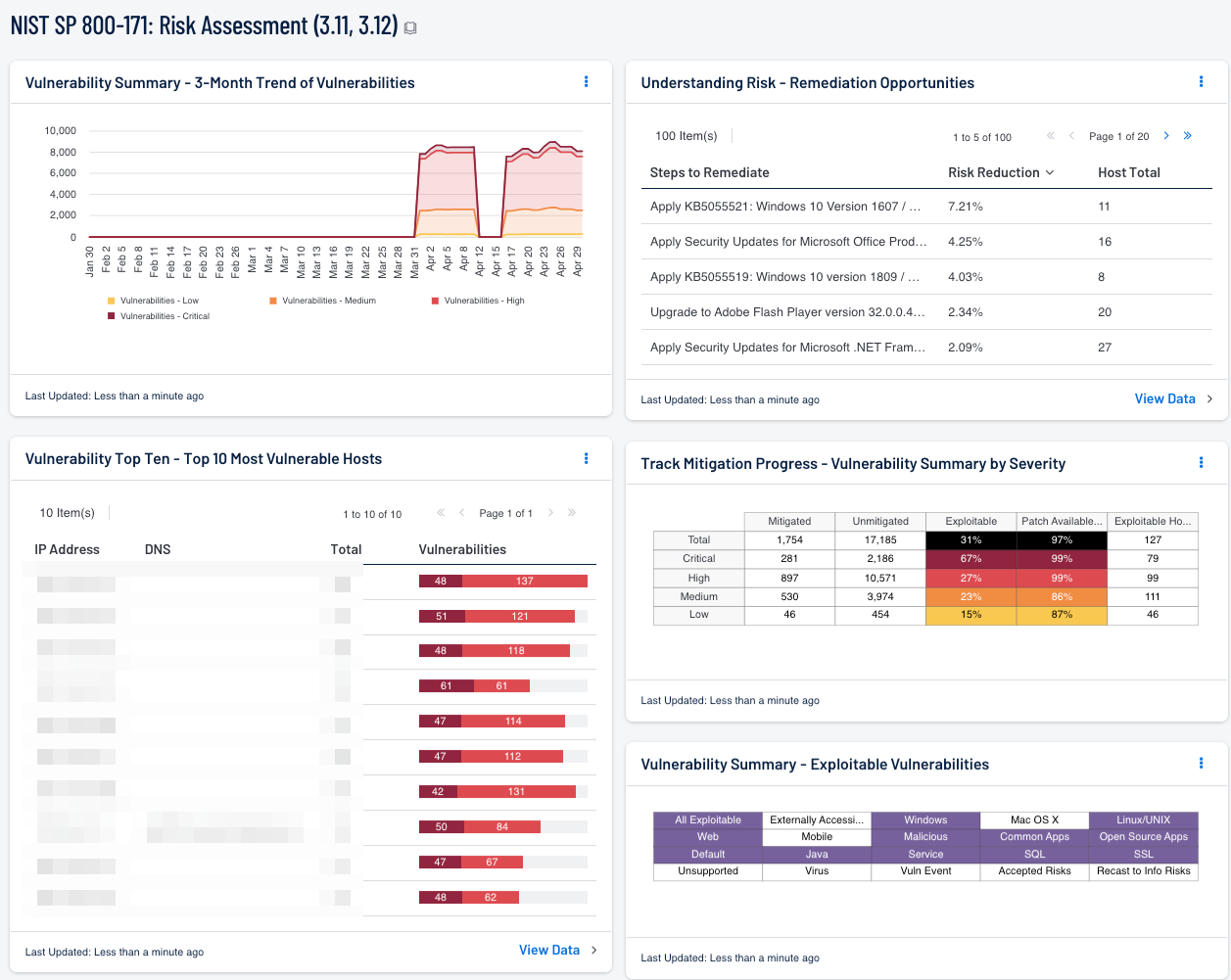1231x980 pixels.
Task: Open Top 10 Most Vulnerable Hosts options menu
Action: tap(586, 458)
